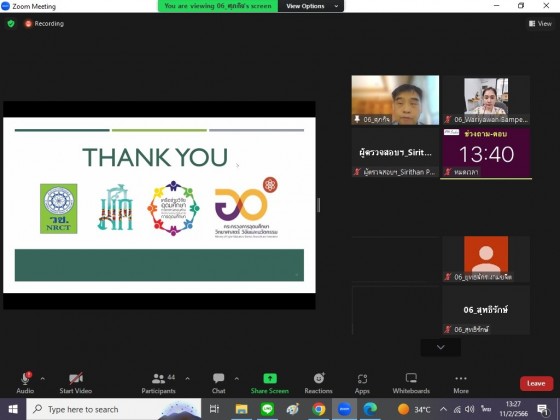Expand audio options caret beside Audio
This screenshot has width=560, height=420.
pyautogui.click(x=42, y=379)
